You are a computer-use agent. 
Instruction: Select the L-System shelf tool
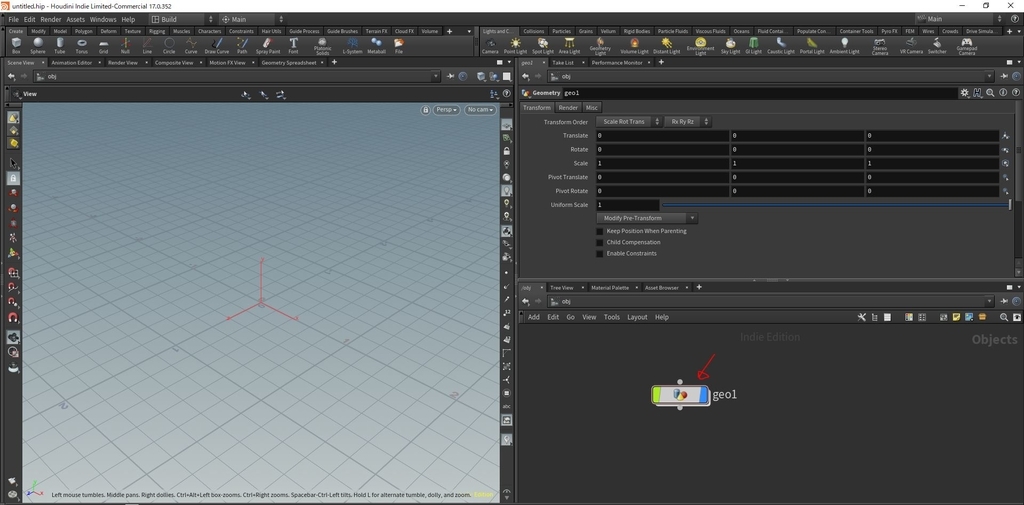(353, 45)
